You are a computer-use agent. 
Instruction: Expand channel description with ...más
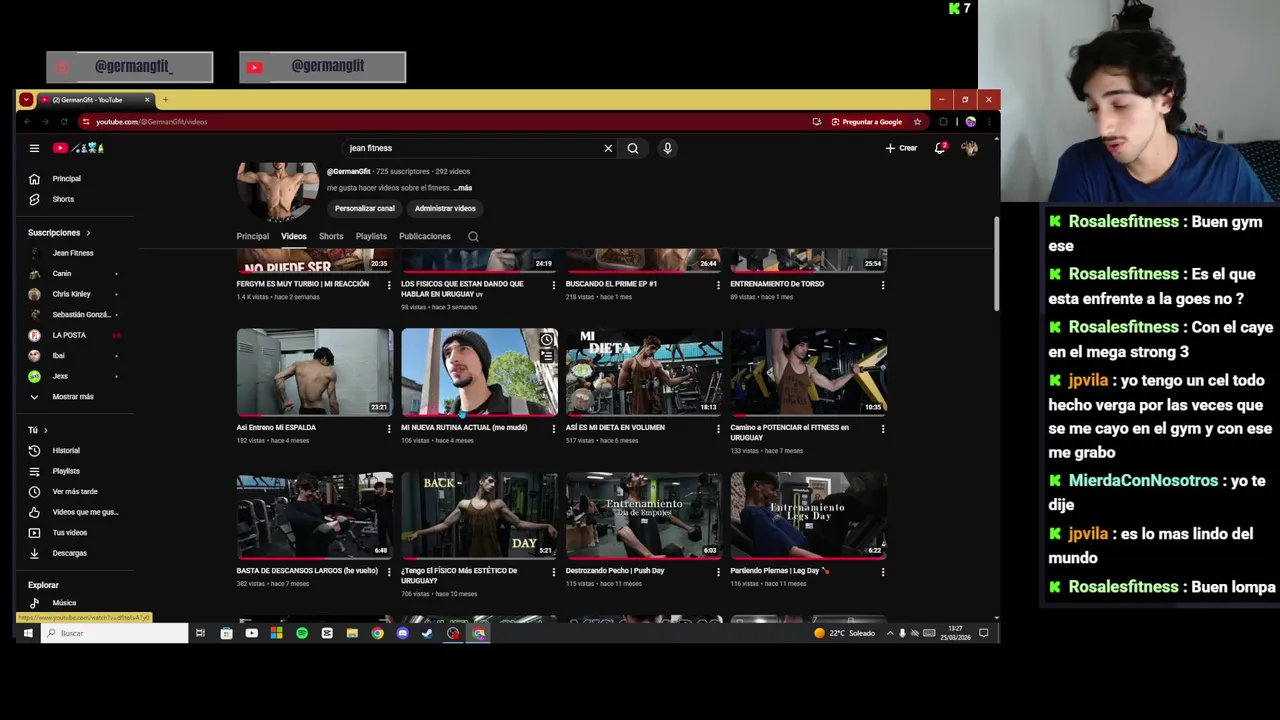click(463, 188)
